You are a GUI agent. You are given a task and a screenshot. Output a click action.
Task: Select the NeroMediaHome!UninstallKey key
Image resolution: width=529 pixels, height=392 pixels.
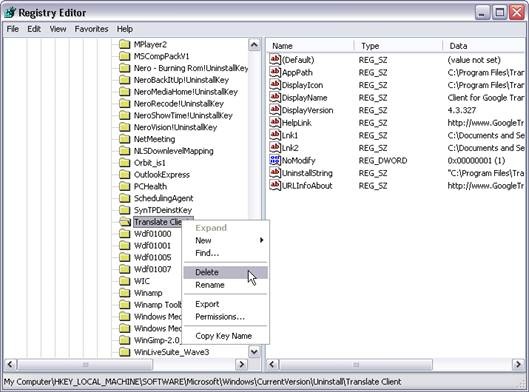(x=186, y=92)
